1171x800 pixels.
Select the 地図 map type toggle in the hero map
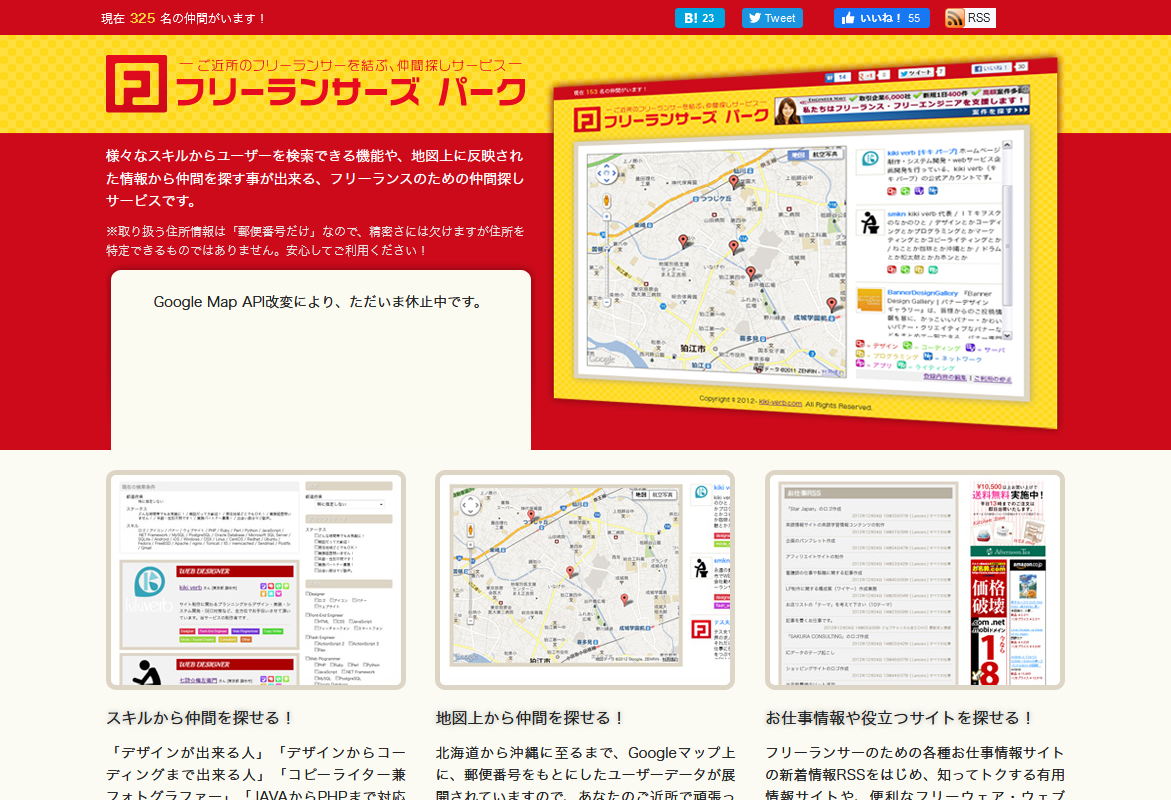pos(797,156)
